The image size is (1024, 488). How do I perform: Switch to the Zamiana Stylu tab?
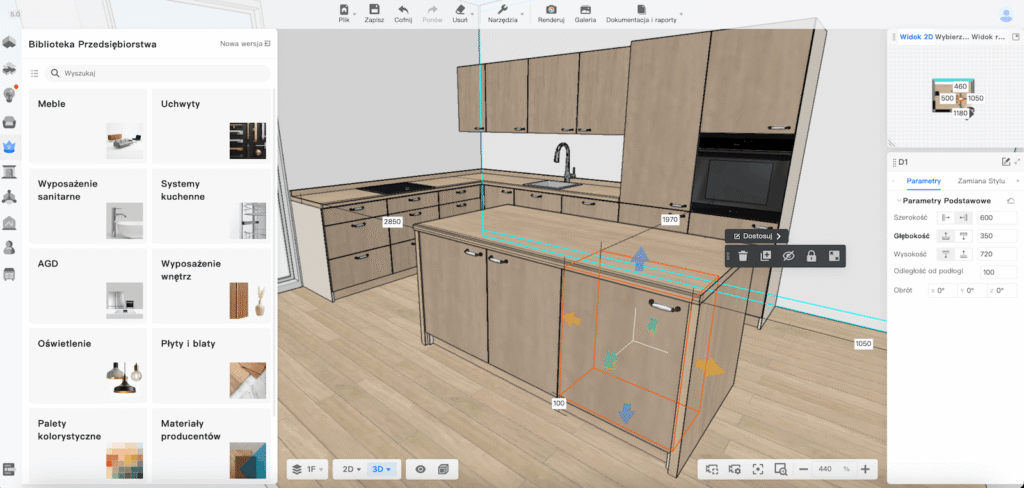tap(980, 180)
